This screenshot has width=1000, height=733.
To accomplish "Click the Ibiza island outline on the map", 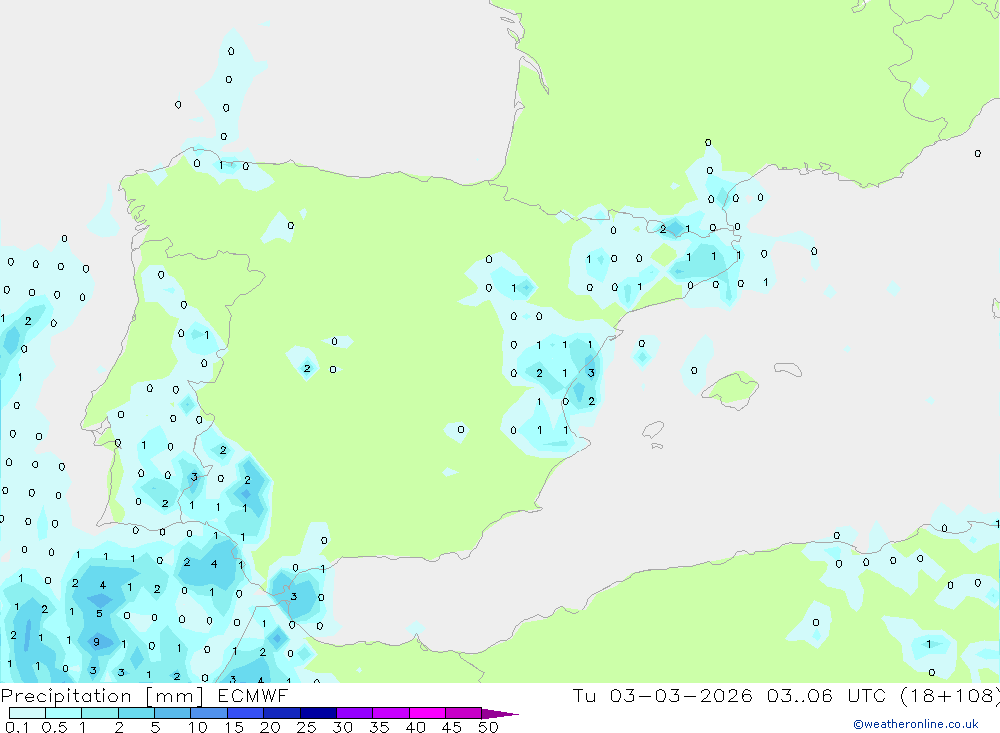I will (x=653, y=430).
